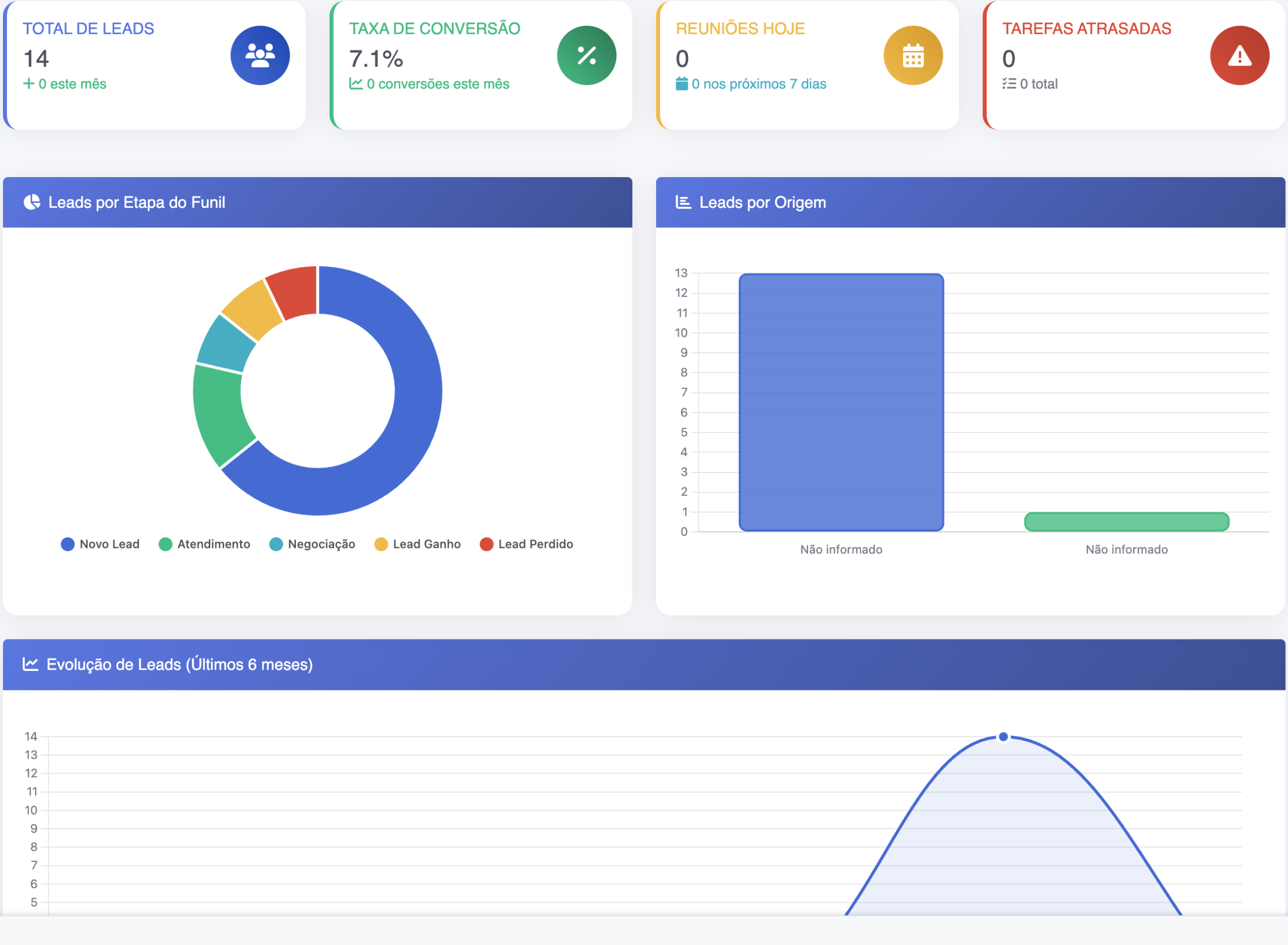The height and width of the screenshot is (945, 1288).
Task: Toggle Novo Lead legend item
Action: coord(100,544)
